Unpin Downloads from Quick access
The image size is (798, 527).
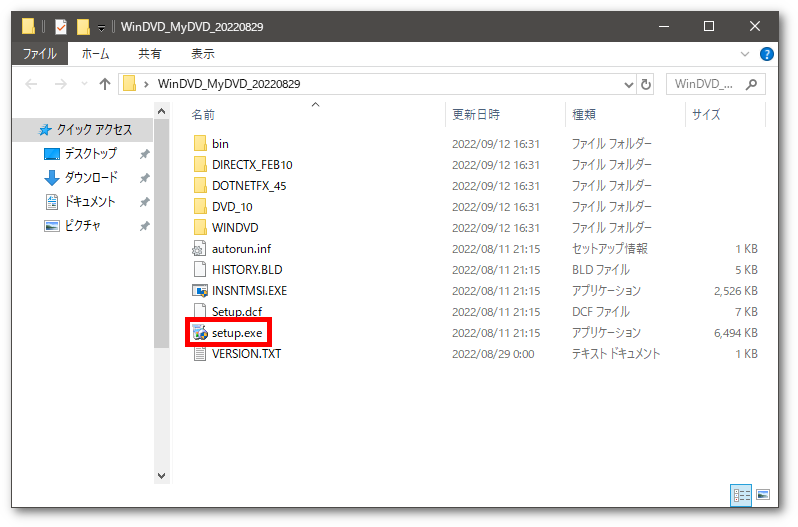(x=145, y=178)
